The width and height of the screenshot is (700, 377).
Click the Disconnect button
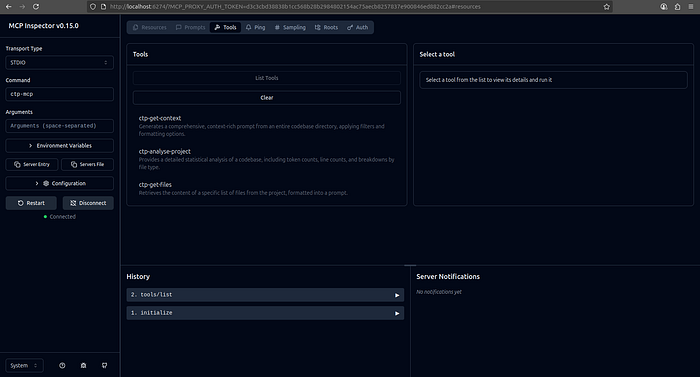(x=88, y=203)
